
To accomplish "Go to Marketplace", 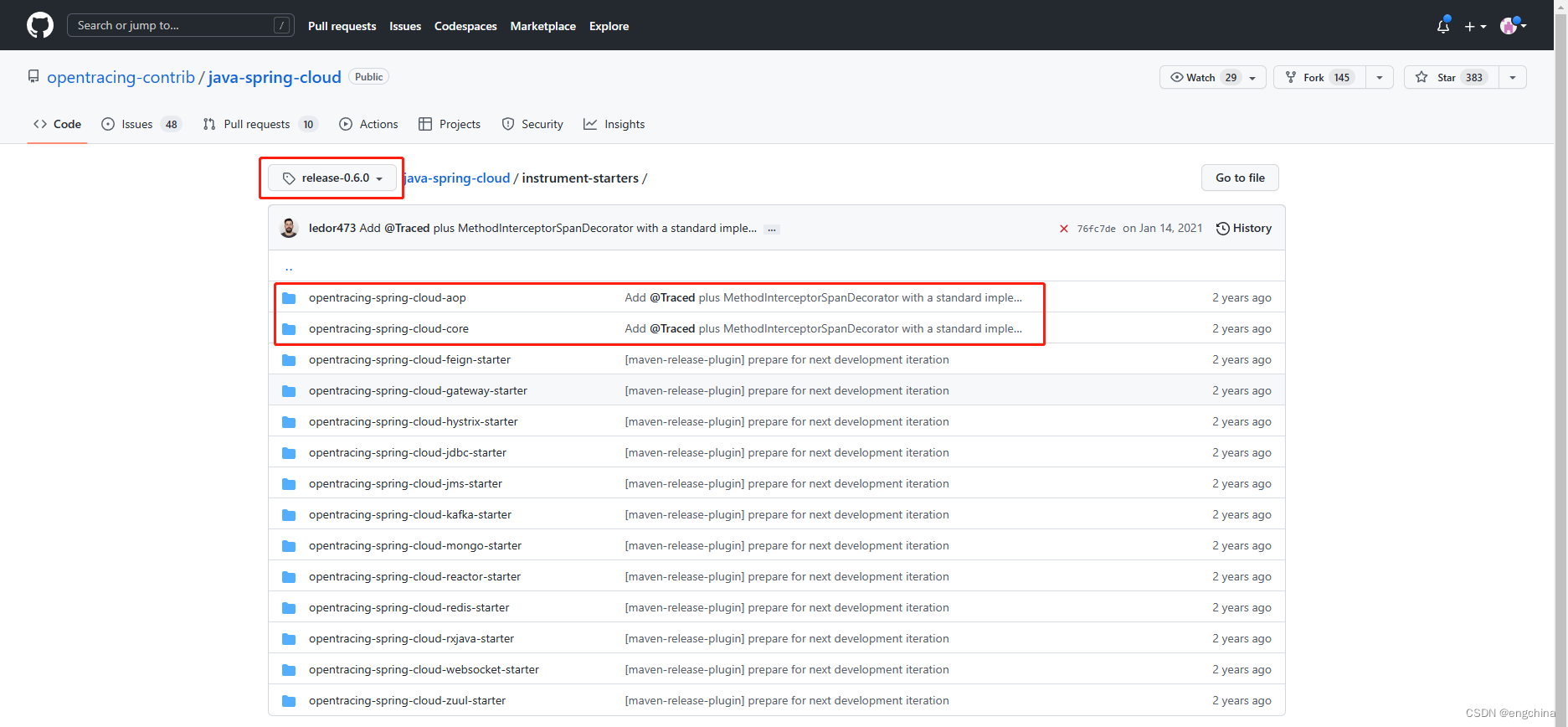I will coord(543,26).
